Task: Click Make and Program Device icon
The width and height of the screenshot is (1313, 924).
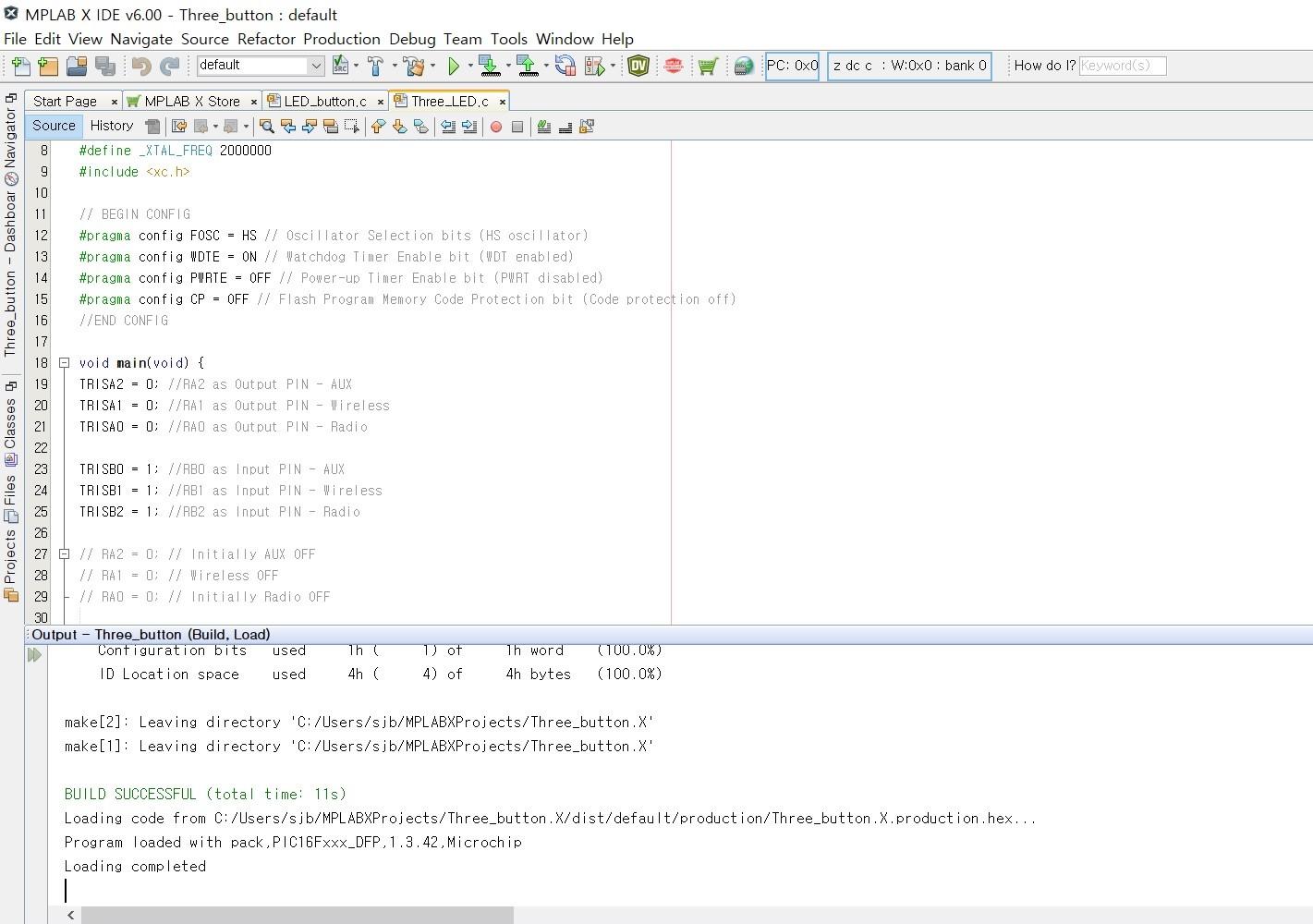Action: [490, 66]
